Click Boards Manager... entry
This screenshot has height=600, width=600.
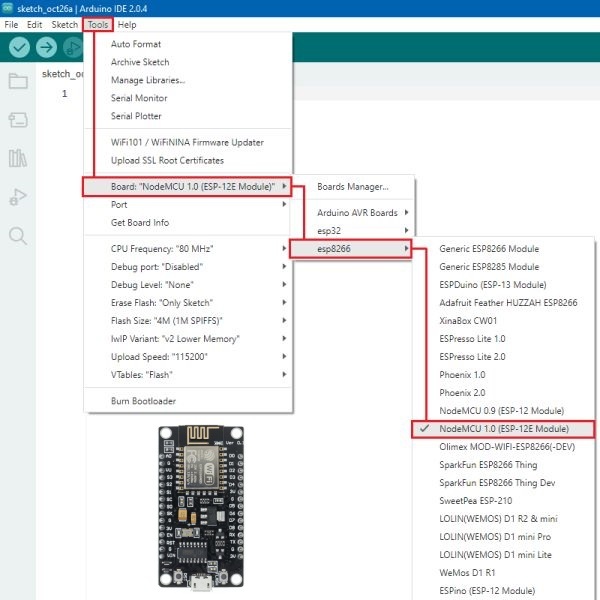tap(352, 186)
